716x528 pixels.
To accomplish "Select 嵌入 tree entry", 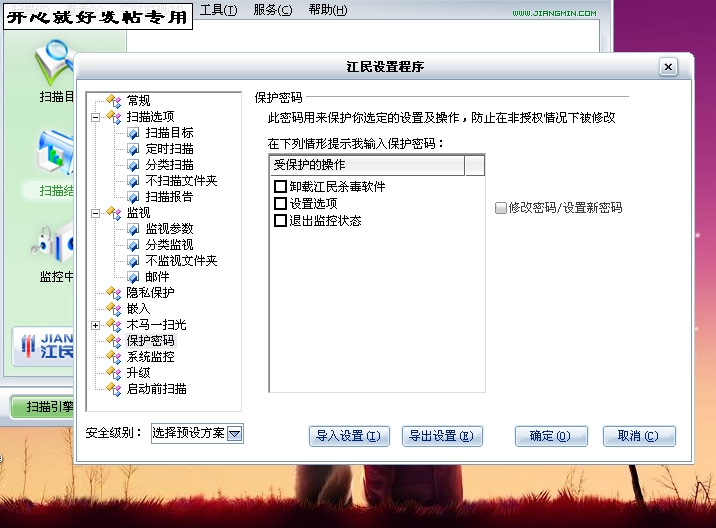I will pos(138,309).
